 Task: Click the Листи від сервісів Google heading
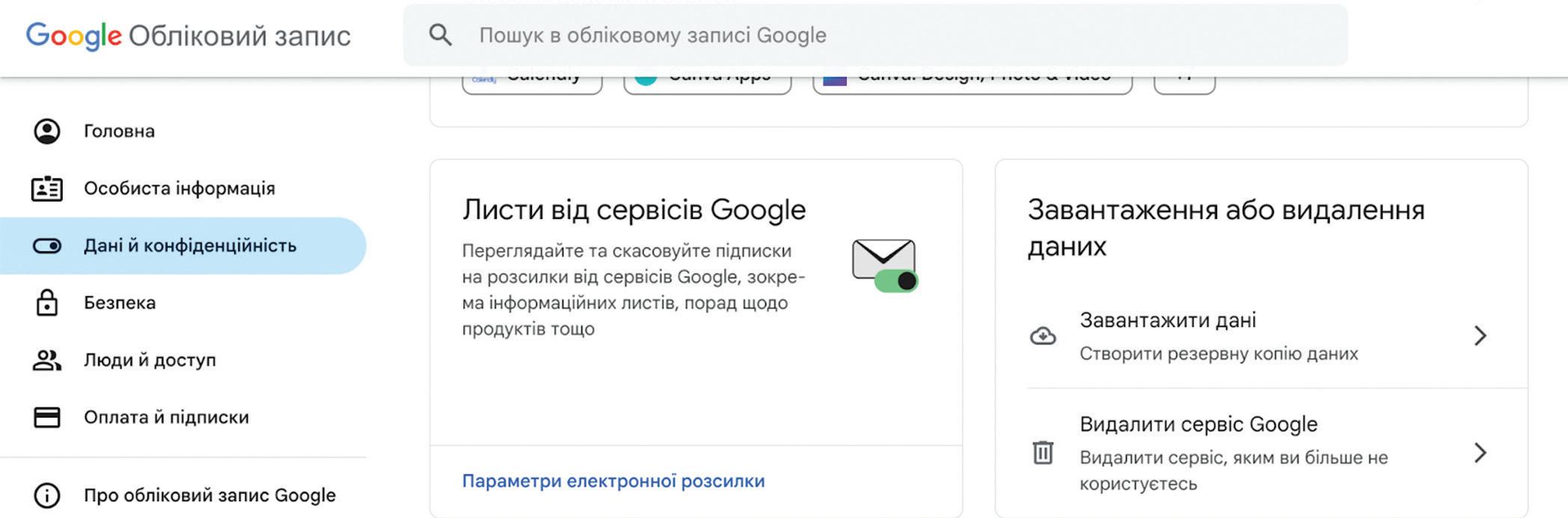tap(634, 210)
